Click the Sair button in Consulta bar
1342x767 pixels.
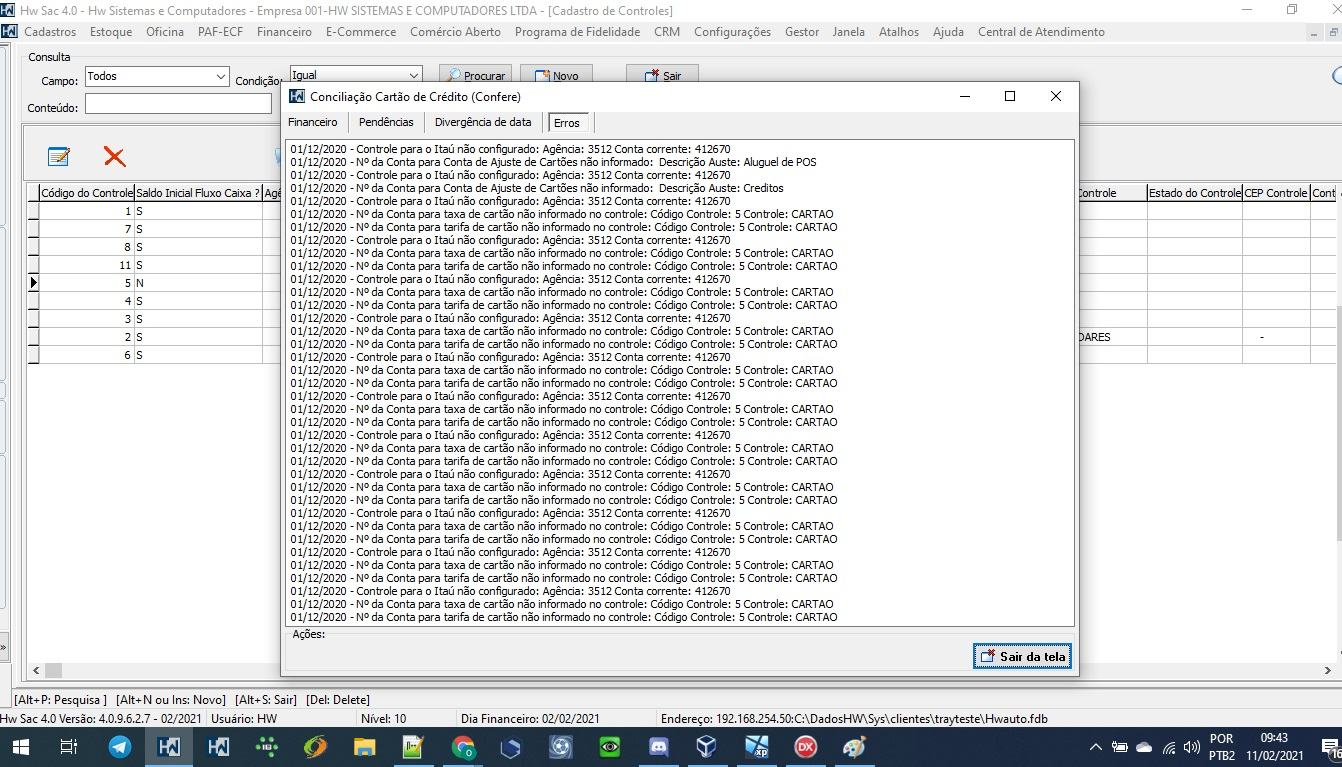[x=662, y=76]
